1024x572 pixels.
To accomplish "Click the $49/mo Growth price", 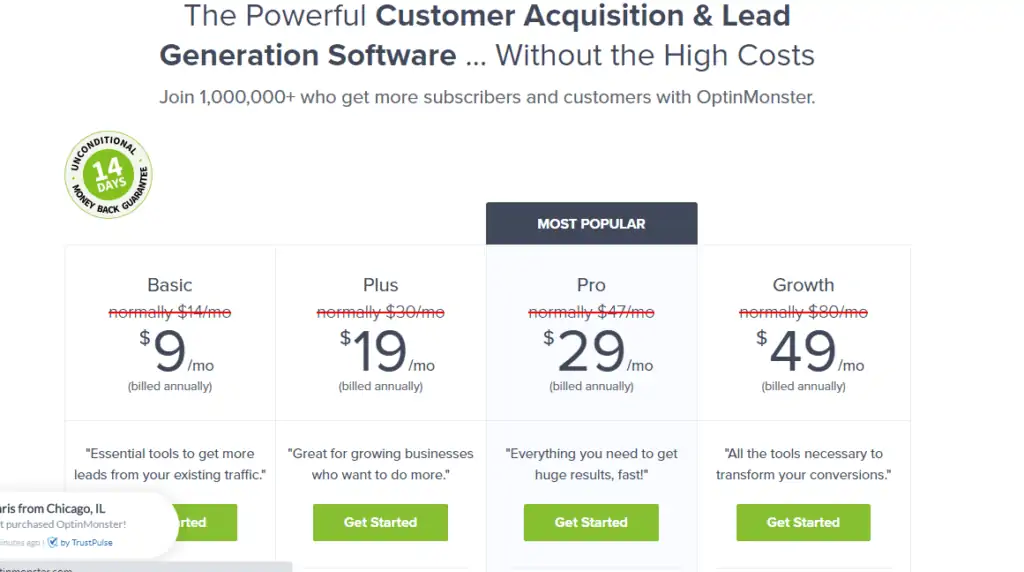I will coord(810,351).
